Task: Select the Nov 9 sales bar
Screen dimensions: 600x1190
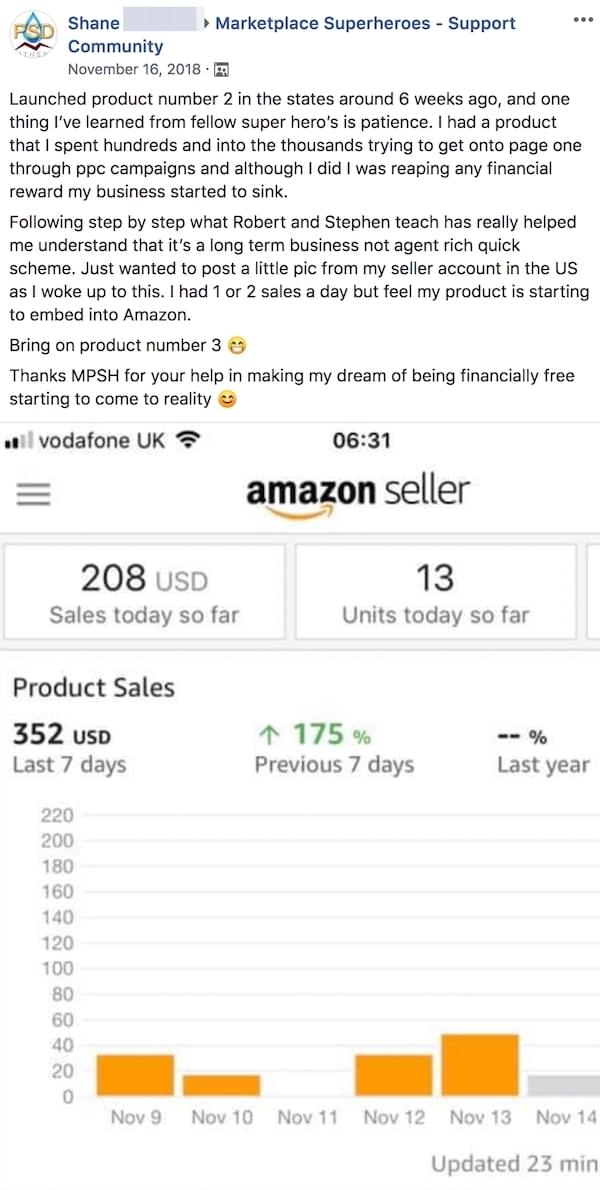Action: (135, 1075)
